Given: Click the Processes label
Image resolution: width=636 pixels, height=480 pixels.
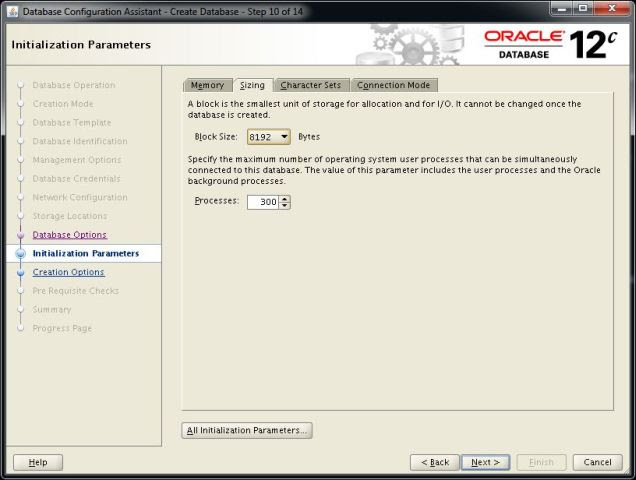Looking at the screenshot, I should [216, 201].
